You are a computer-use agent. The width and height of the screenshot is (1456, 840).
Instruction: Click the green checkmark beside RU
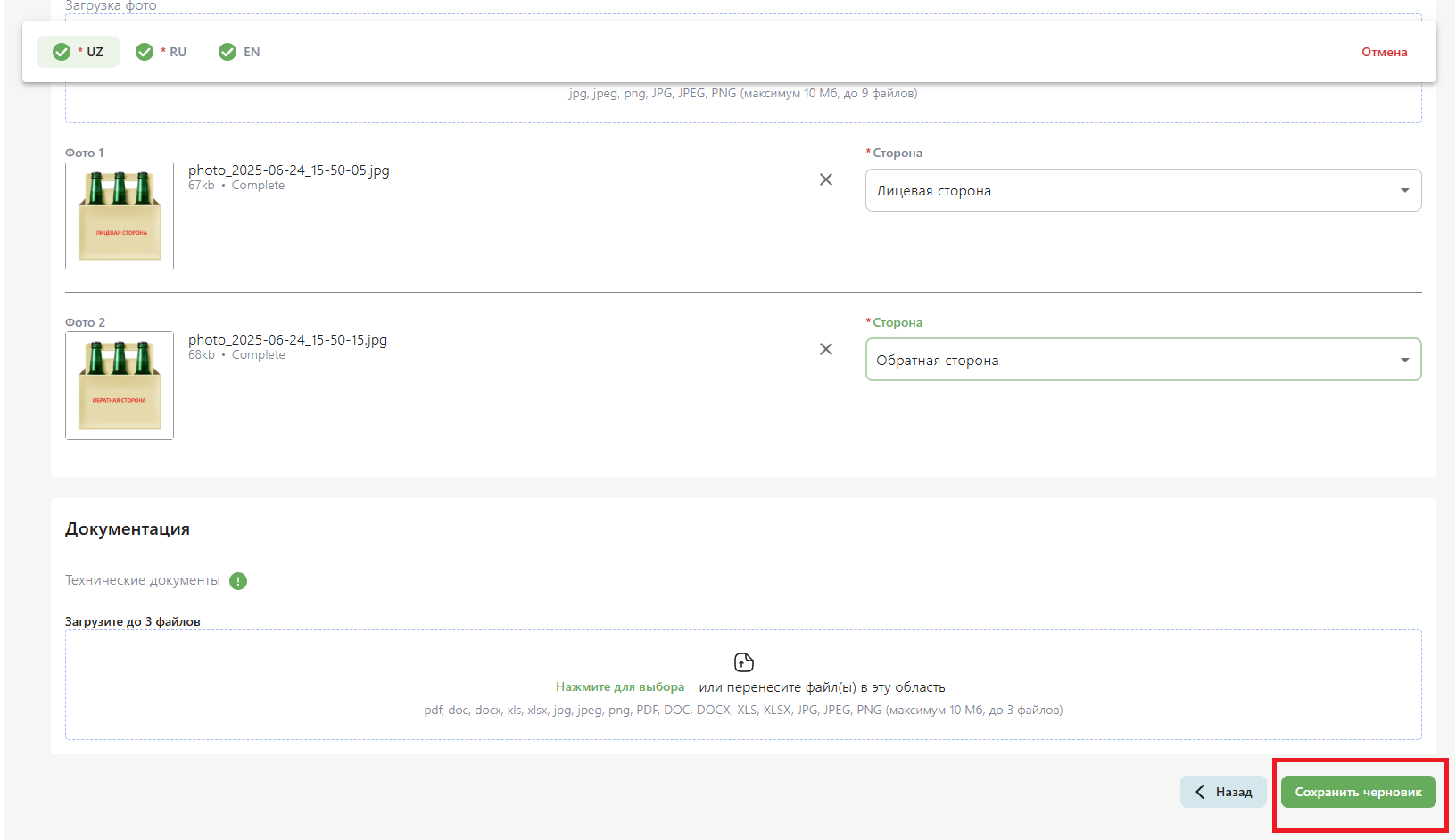(145, 52)
